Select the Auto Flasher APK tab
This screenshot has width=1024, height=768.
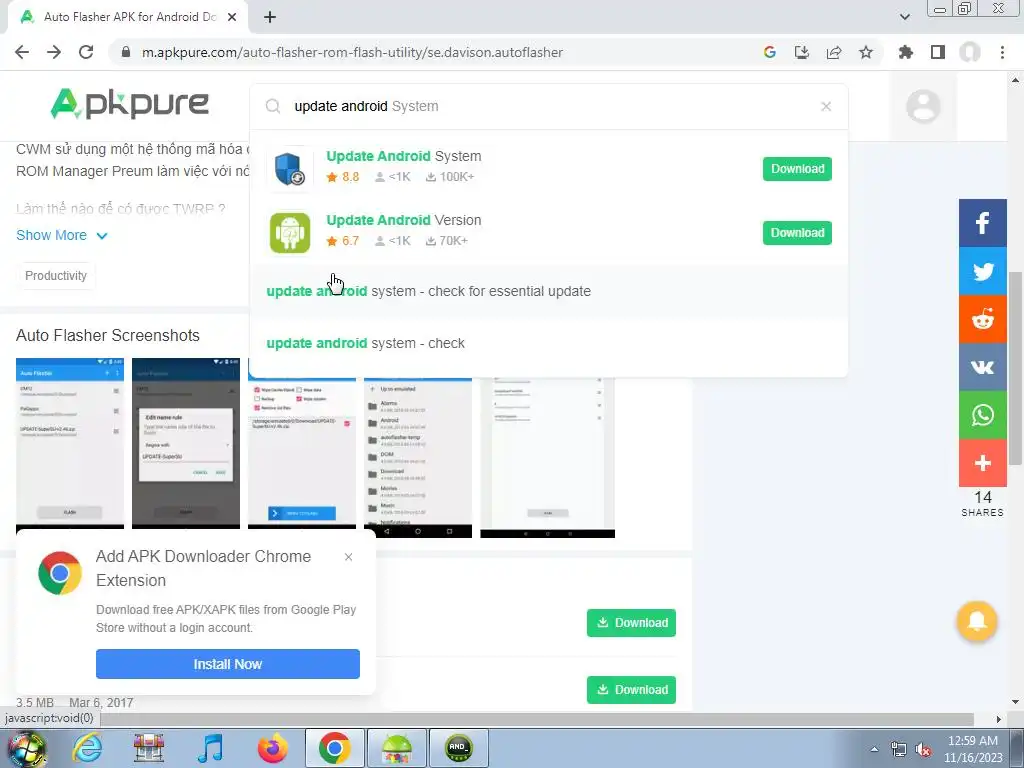tap(128, 17)
